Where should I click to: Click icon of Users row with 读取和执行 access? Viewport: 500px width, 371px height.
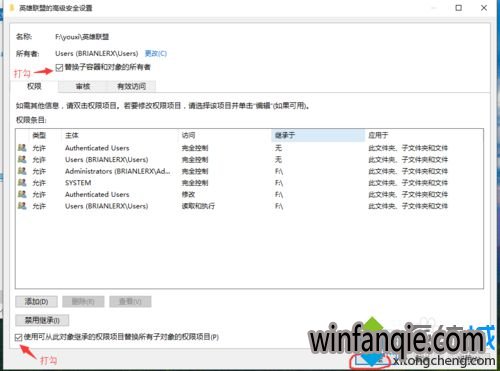point(22,206)
